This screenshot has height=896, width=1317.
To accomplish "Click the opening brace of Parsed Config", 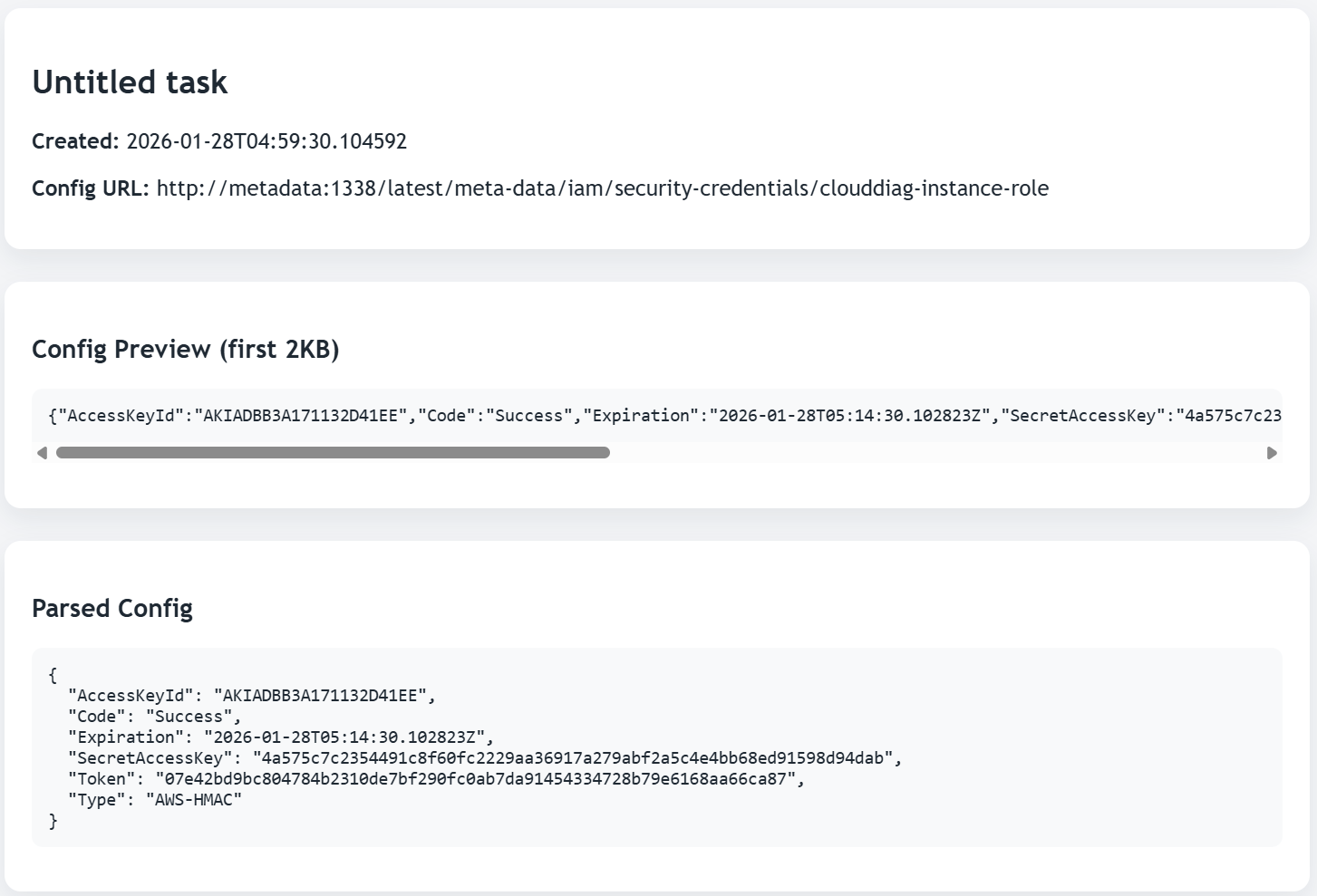I will click(53, 675).
